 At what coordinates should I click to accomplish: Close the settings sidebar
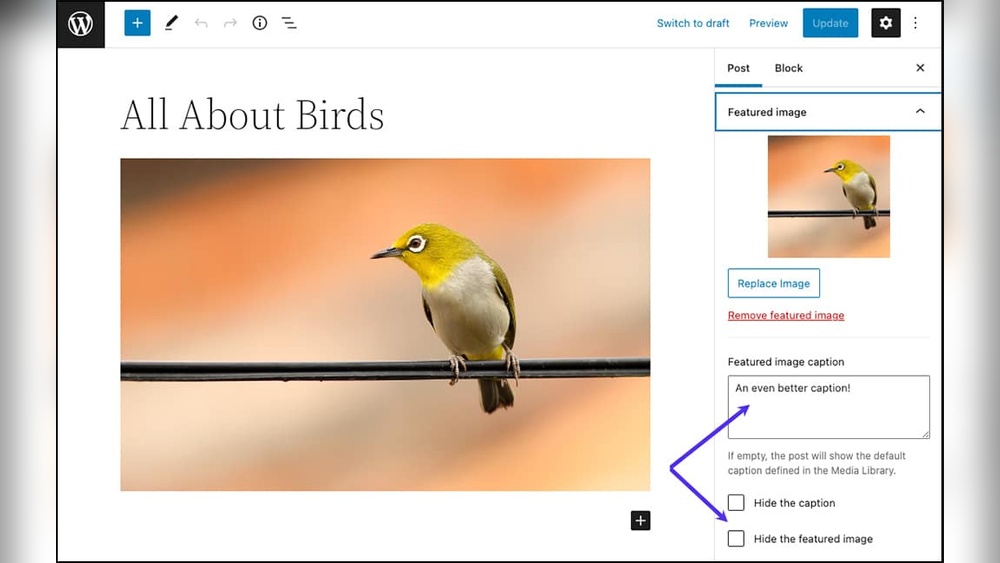920,68
